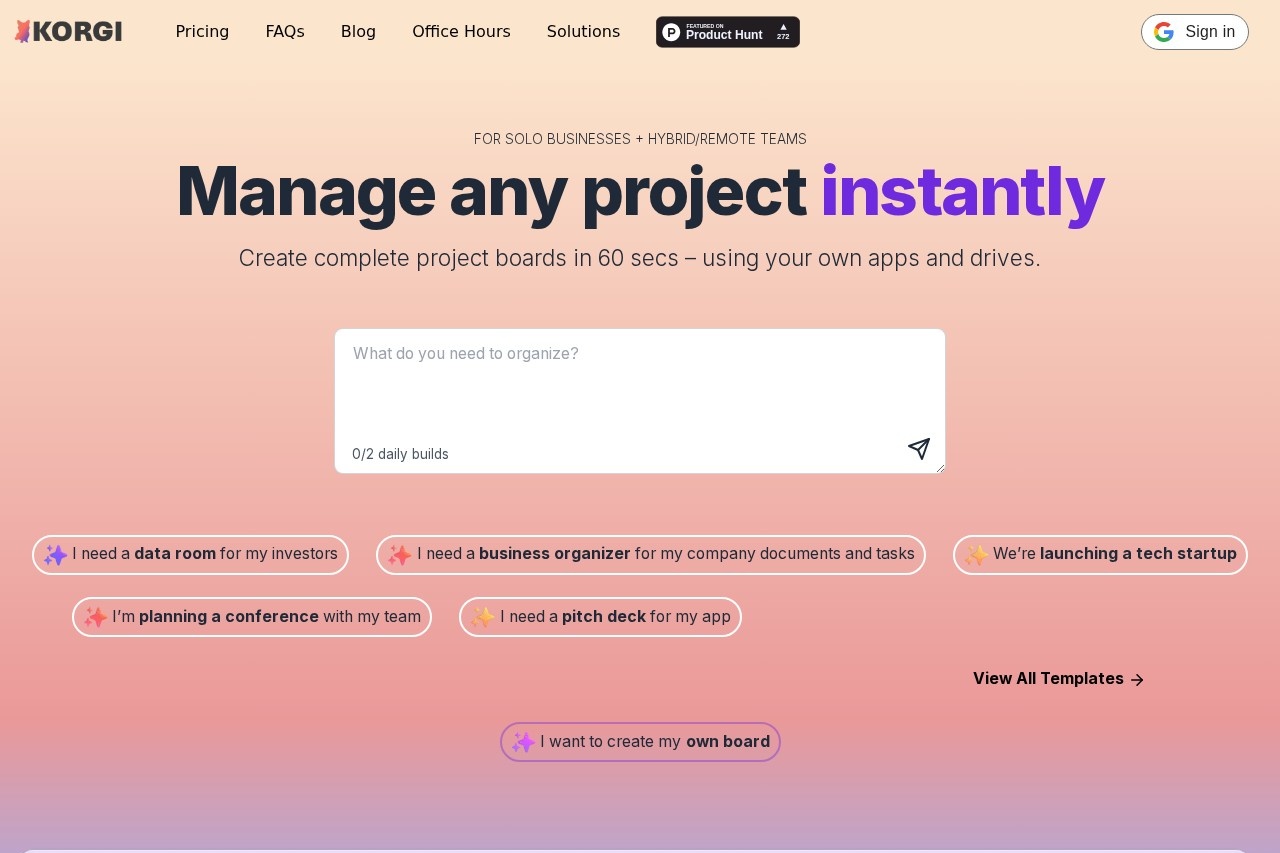The image size is (1280, 853).
Task: Choose the planning a conference suggestion
Action: 252,617
